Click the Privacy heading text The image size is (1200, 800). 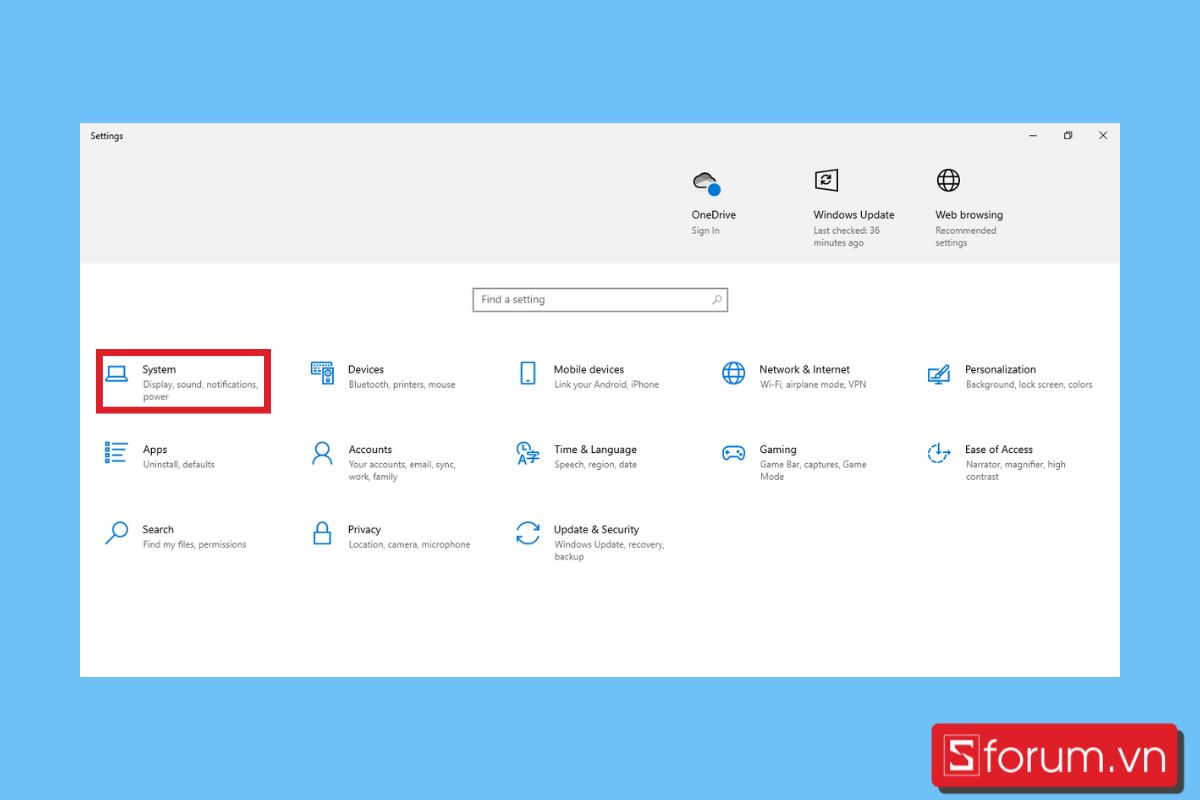coord(365,530)
